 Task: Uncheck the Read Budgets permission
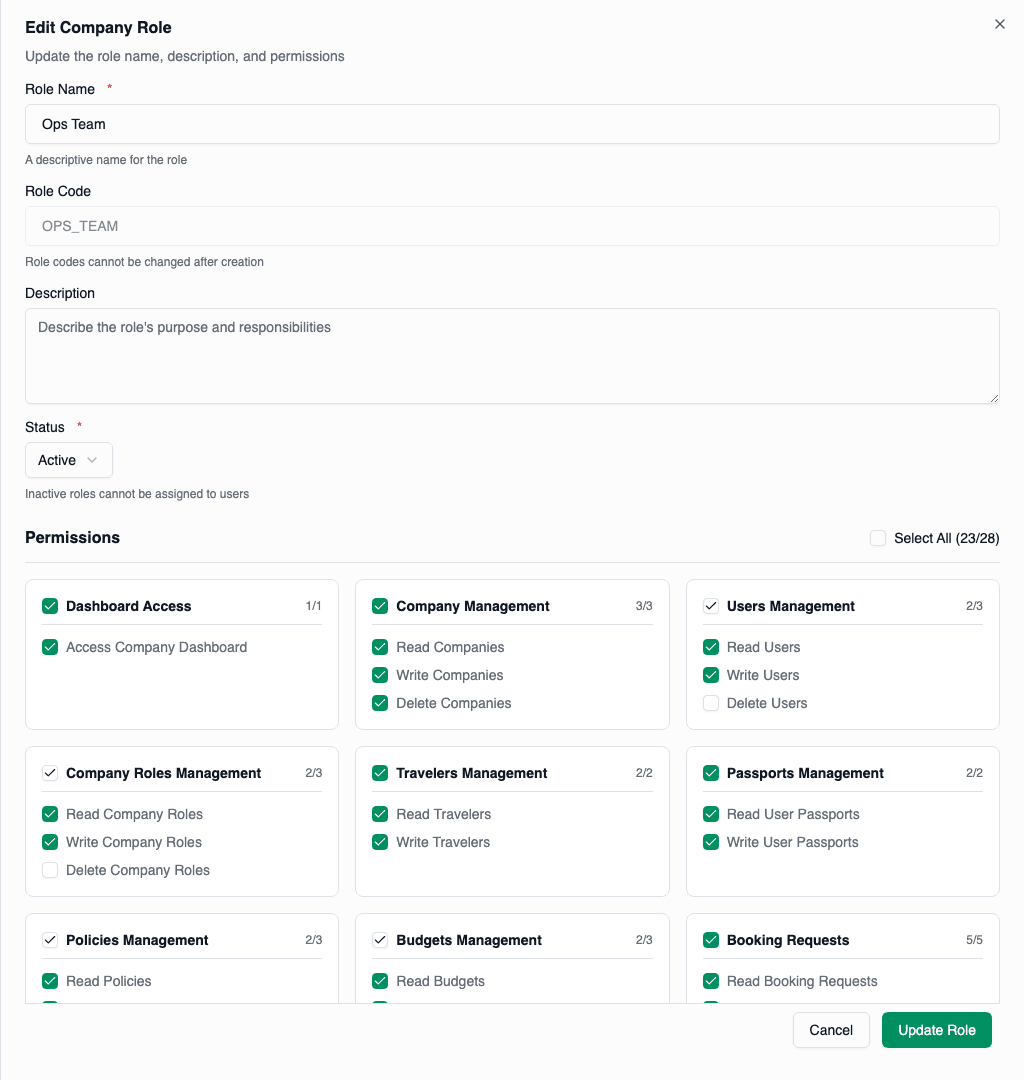(380, 981)
